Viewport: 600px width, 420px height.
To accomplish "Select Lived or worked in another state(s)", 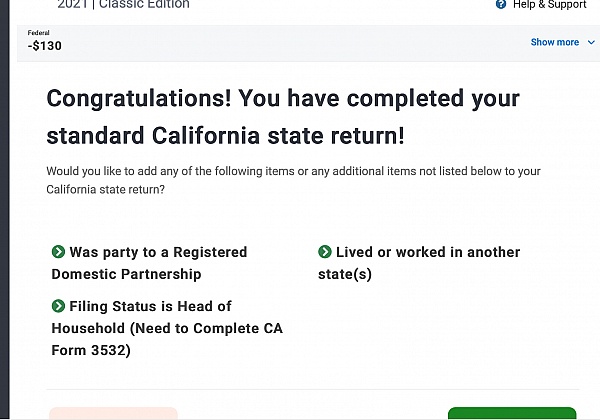I will click(x=419, y=263).
